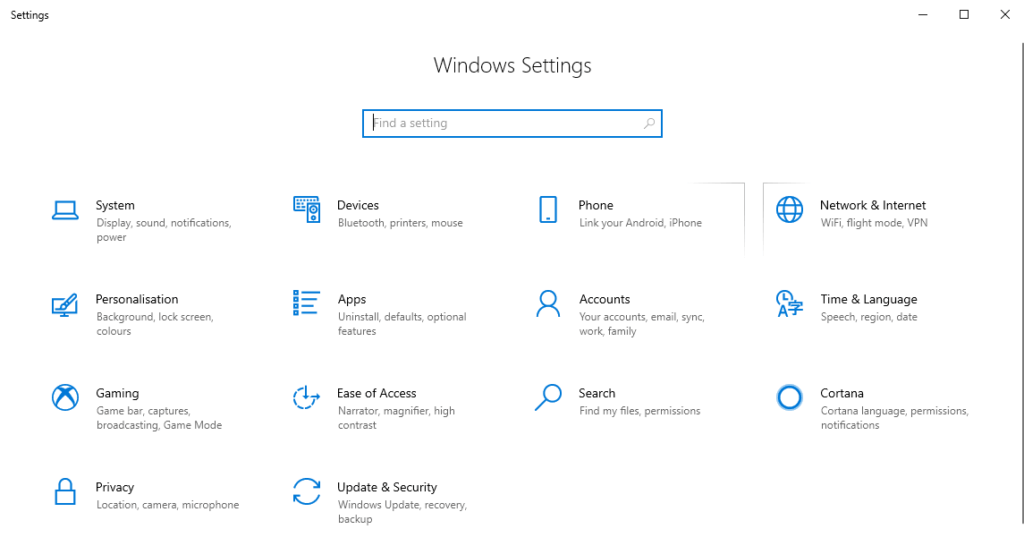Click 'Location, camera, microphone' description
Screen dimensions: 1024x546
click(x=168, y=505)
